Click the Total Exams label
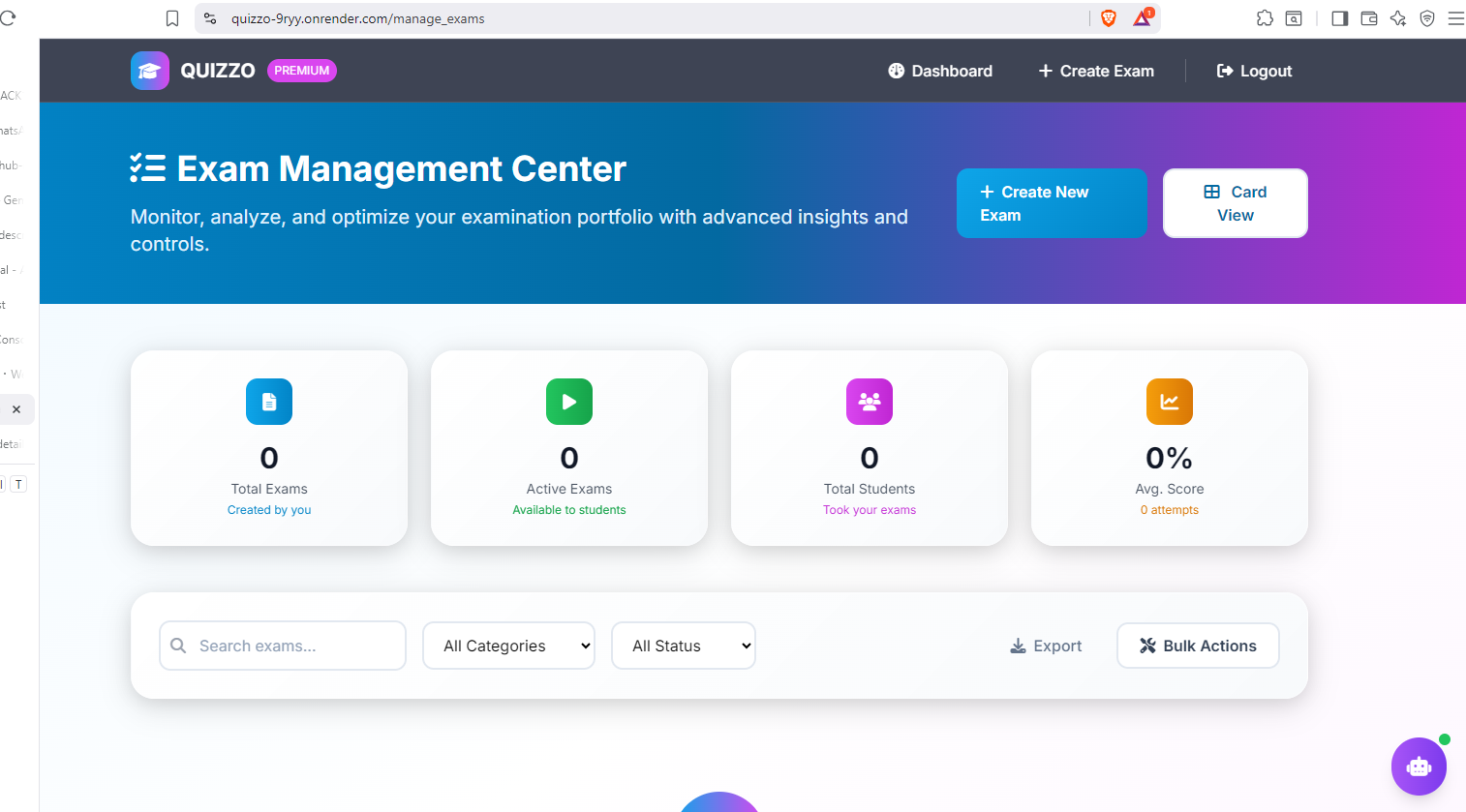The image size is (1466, 812). tap(269, 489)
